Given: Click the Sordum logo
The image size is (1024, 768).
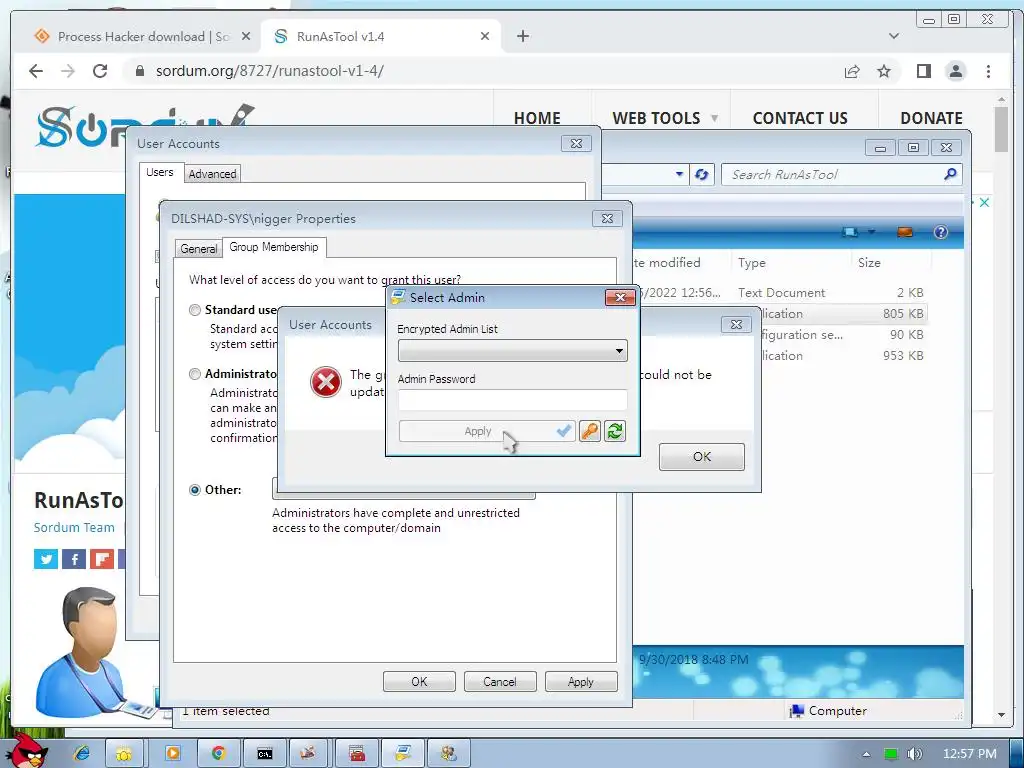Looking at the screenshot, I should tap(144, 125).
